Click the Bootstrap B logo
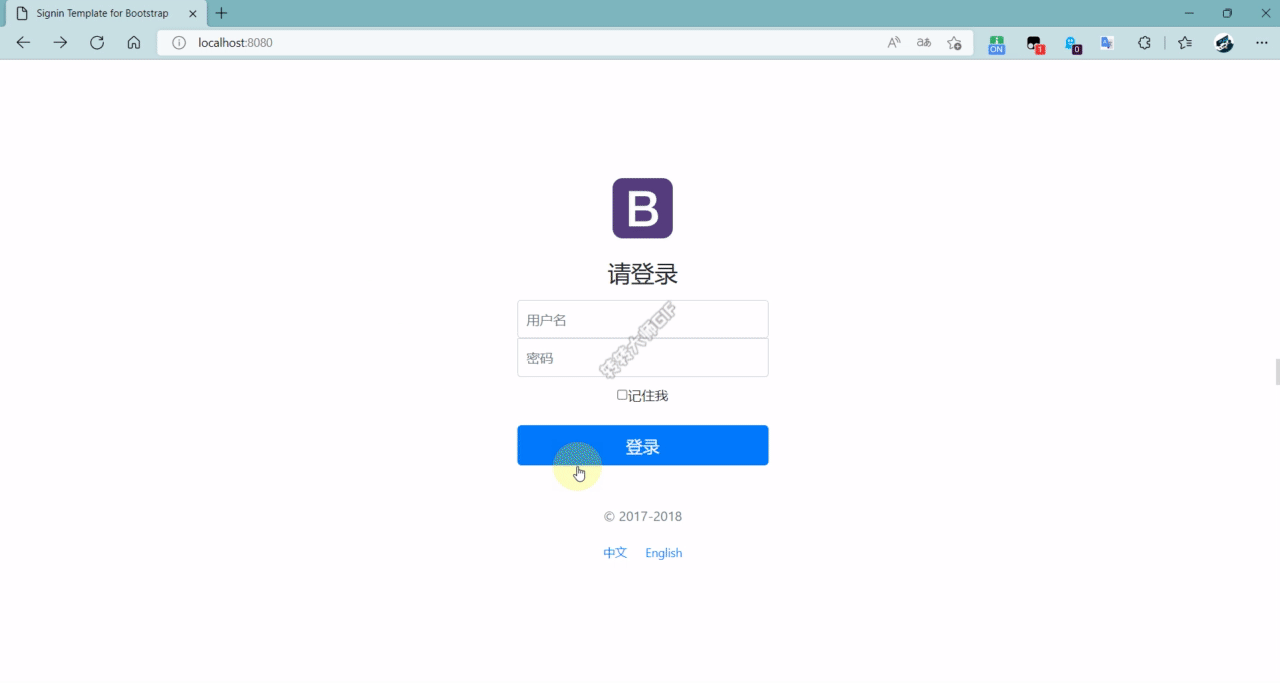Screen dimensions: 1280x683 click(x=642, y=208)
